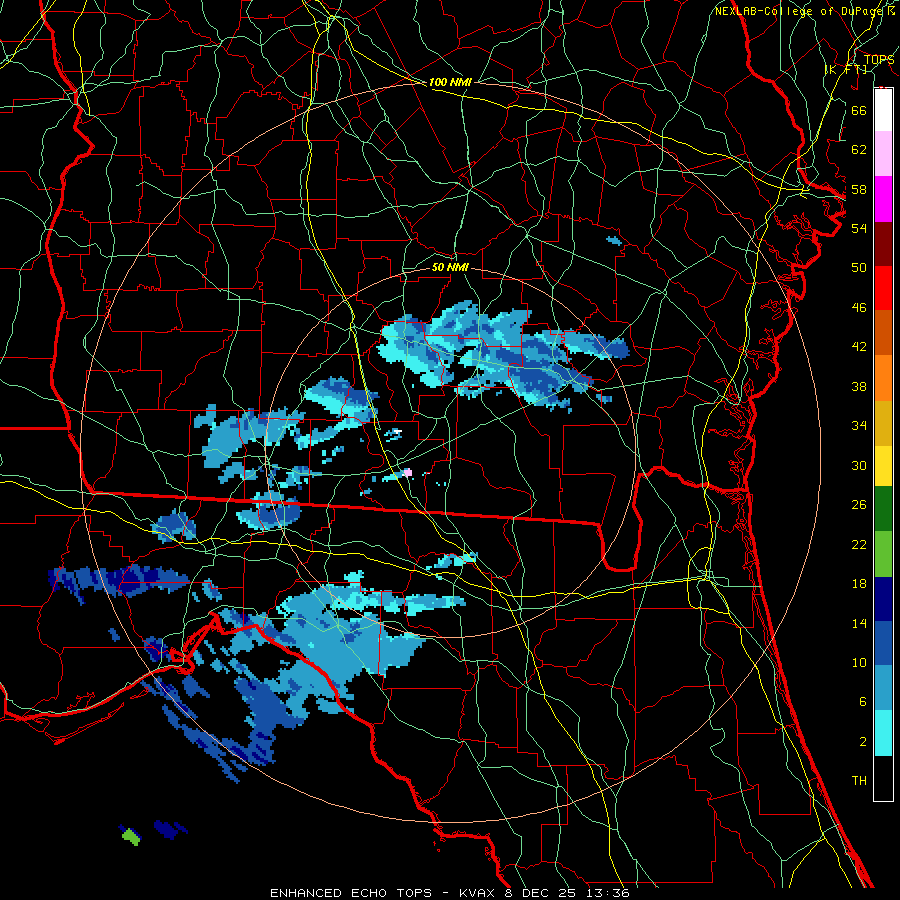Click legend value 6

863,702
